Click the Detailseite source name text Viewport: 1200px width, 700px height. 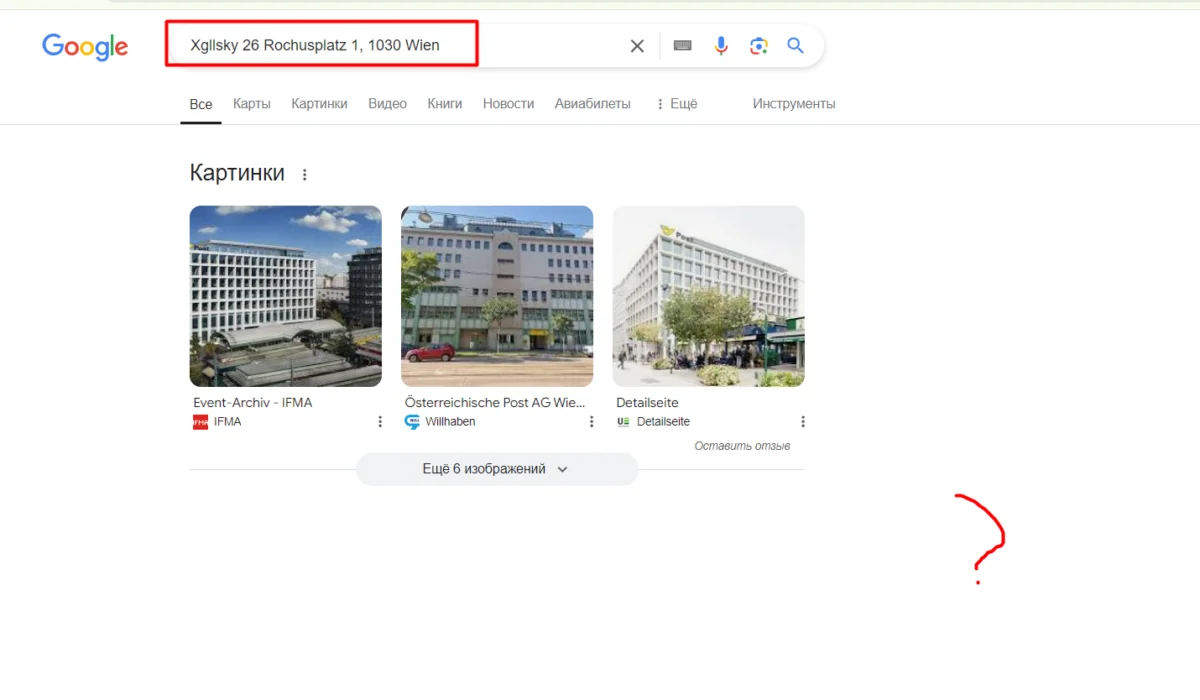point(664,422)
